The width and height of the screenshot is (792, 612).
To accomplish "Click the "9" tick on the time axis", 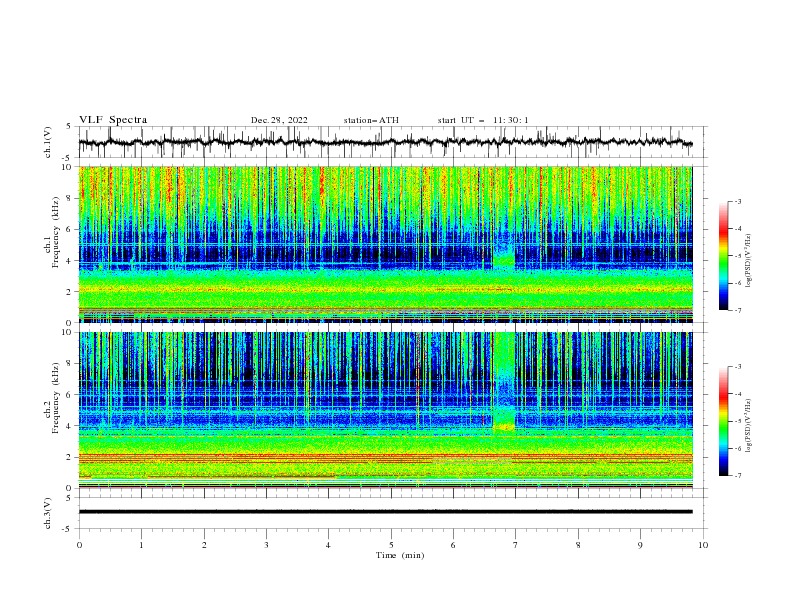I will 640,546.
